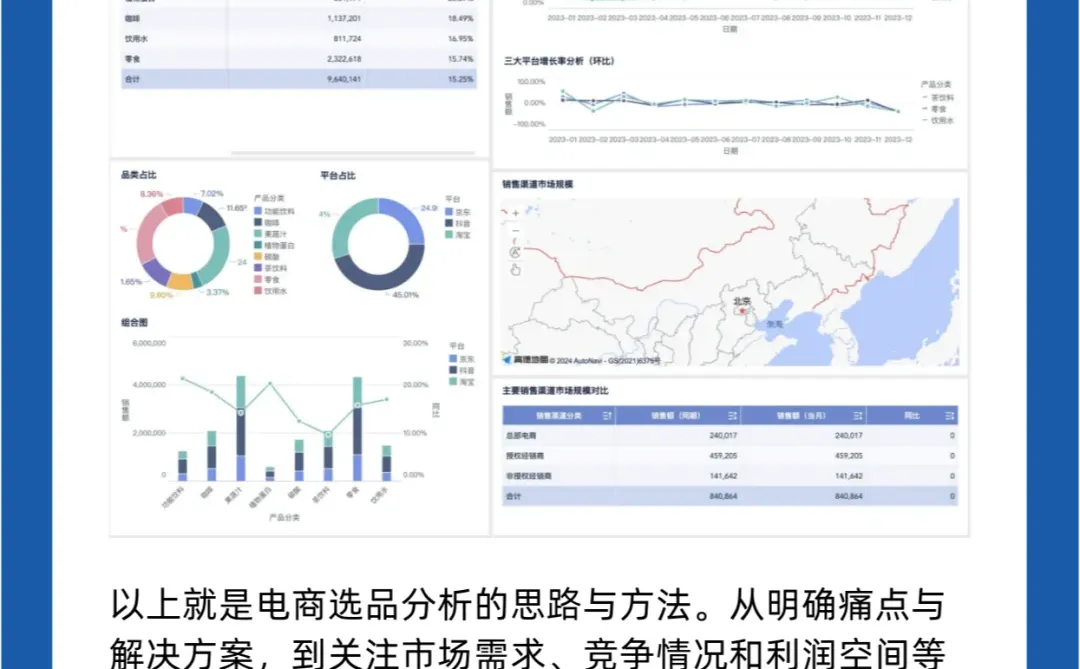Viewport: 1080px width, 669px height.
Task: Sort by the 同比 column sort icon
Action: point(950,415)
